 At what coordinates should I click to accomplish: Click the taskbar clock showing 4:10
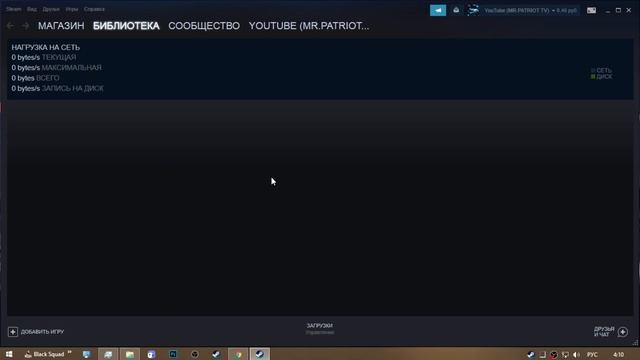[618, 355]
